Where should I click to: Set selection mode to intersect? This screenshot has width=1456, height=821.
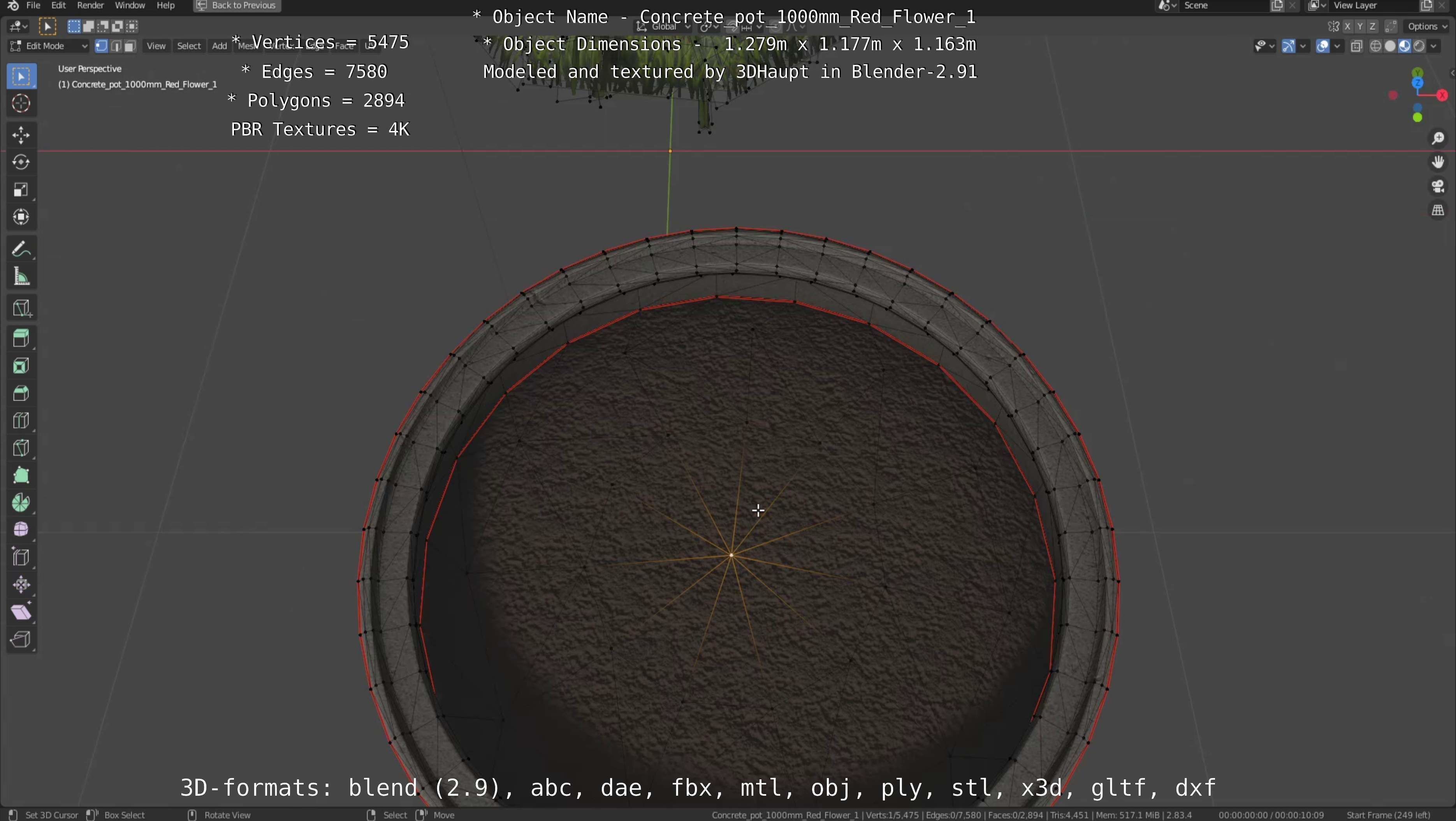click(132, 26)
